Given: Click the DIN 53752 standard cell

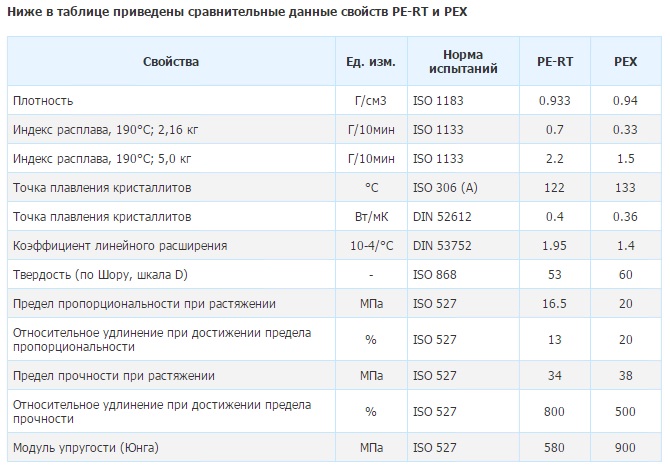Looking at the screenshot, I should pyautogui.click(x=440, y=246).
